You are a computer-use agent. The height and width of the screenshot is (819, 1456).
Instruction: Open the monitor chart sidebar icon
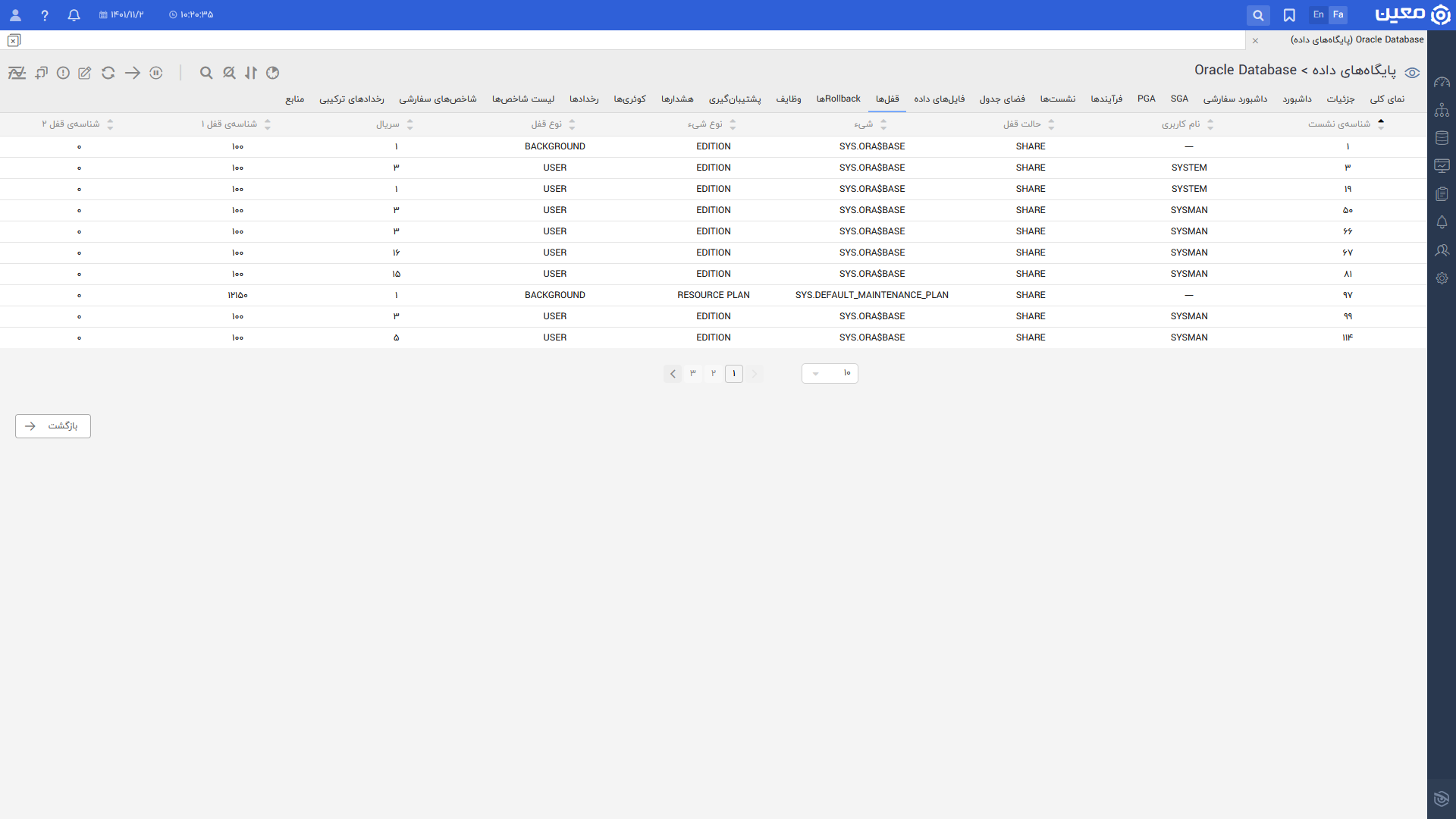tap(1442, 166)
